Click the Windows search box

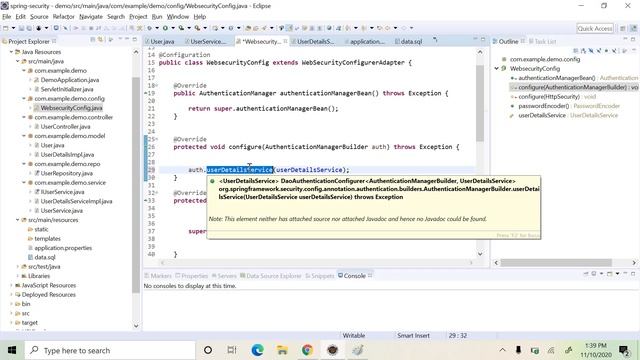[110, 350]
